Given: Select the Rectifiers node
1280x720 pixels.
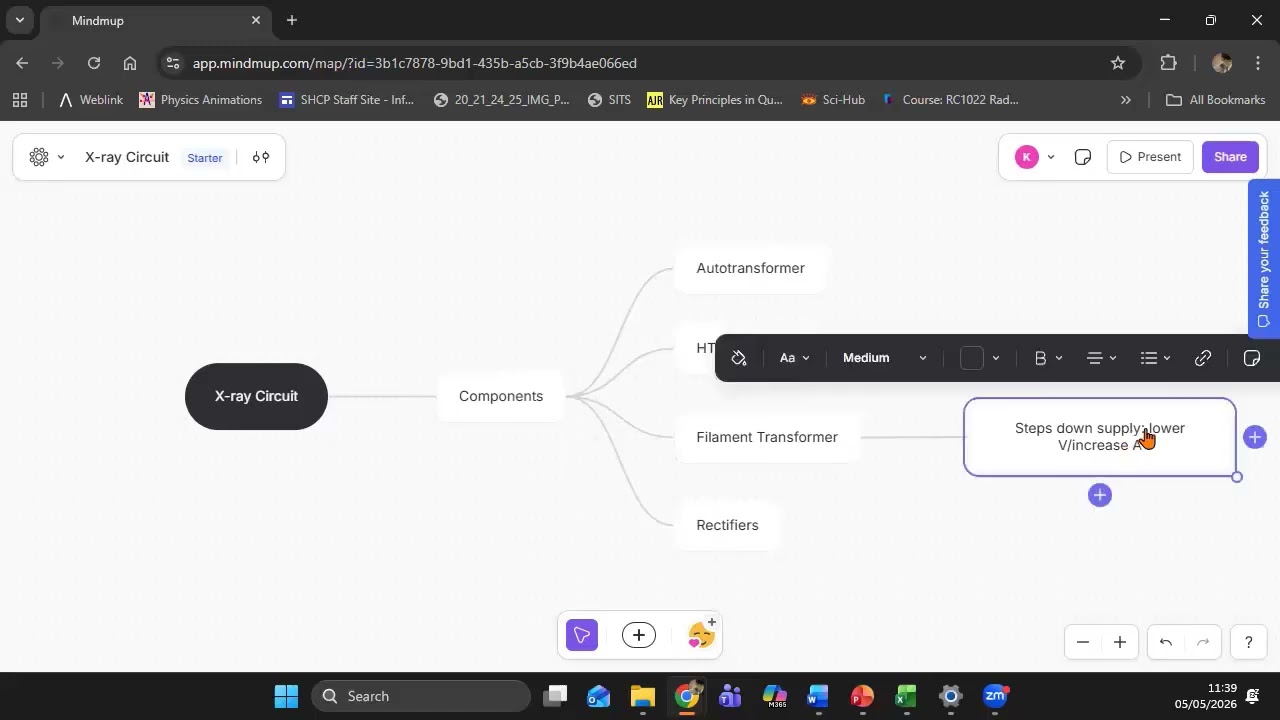Looking at the screenshot, I should pos(727,525).
